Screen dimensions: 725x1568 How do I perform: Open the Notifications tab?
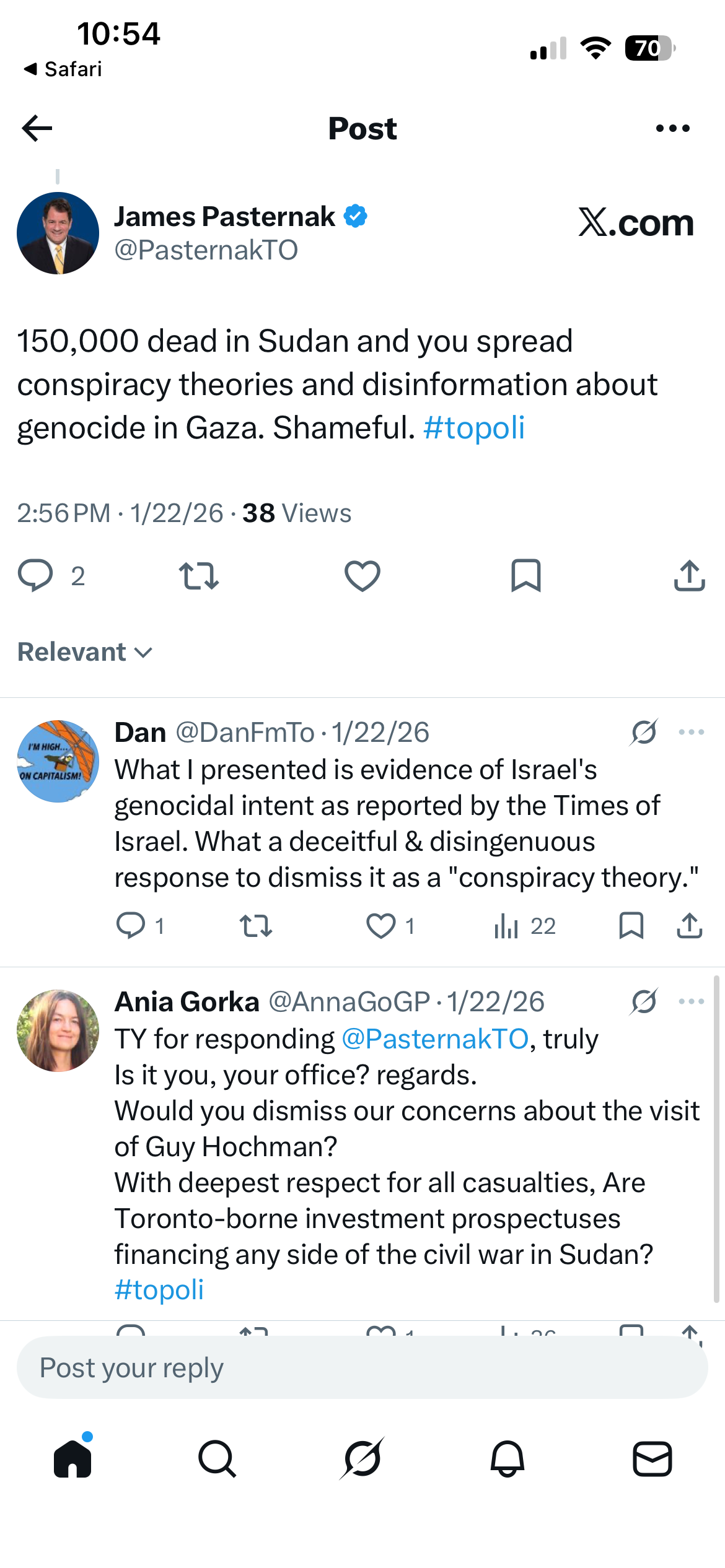tap(507, 1459)
